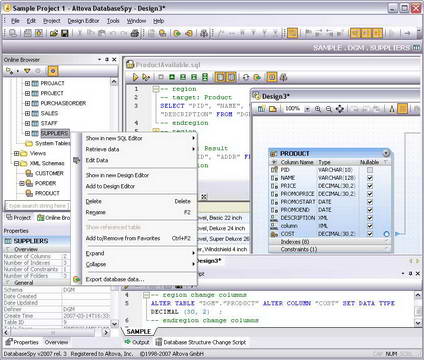
Task: Uncheck Nullable checkbox for COST column
Action: pyautogui.click(x=370, y=234)
